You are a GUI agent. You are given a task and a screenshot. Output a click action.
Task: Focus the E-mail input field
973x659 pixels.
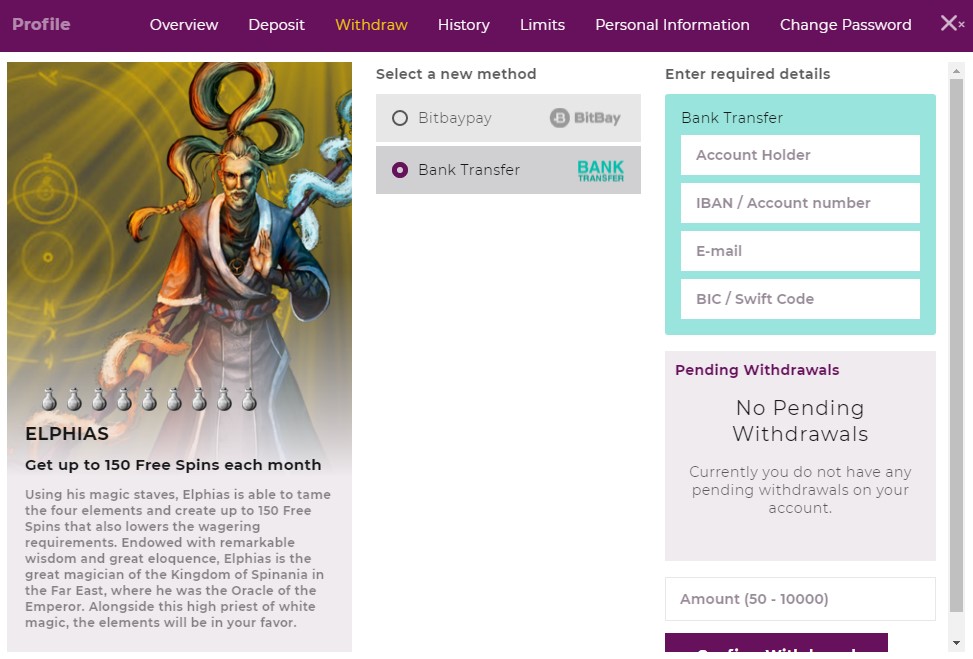coord(800,251)
